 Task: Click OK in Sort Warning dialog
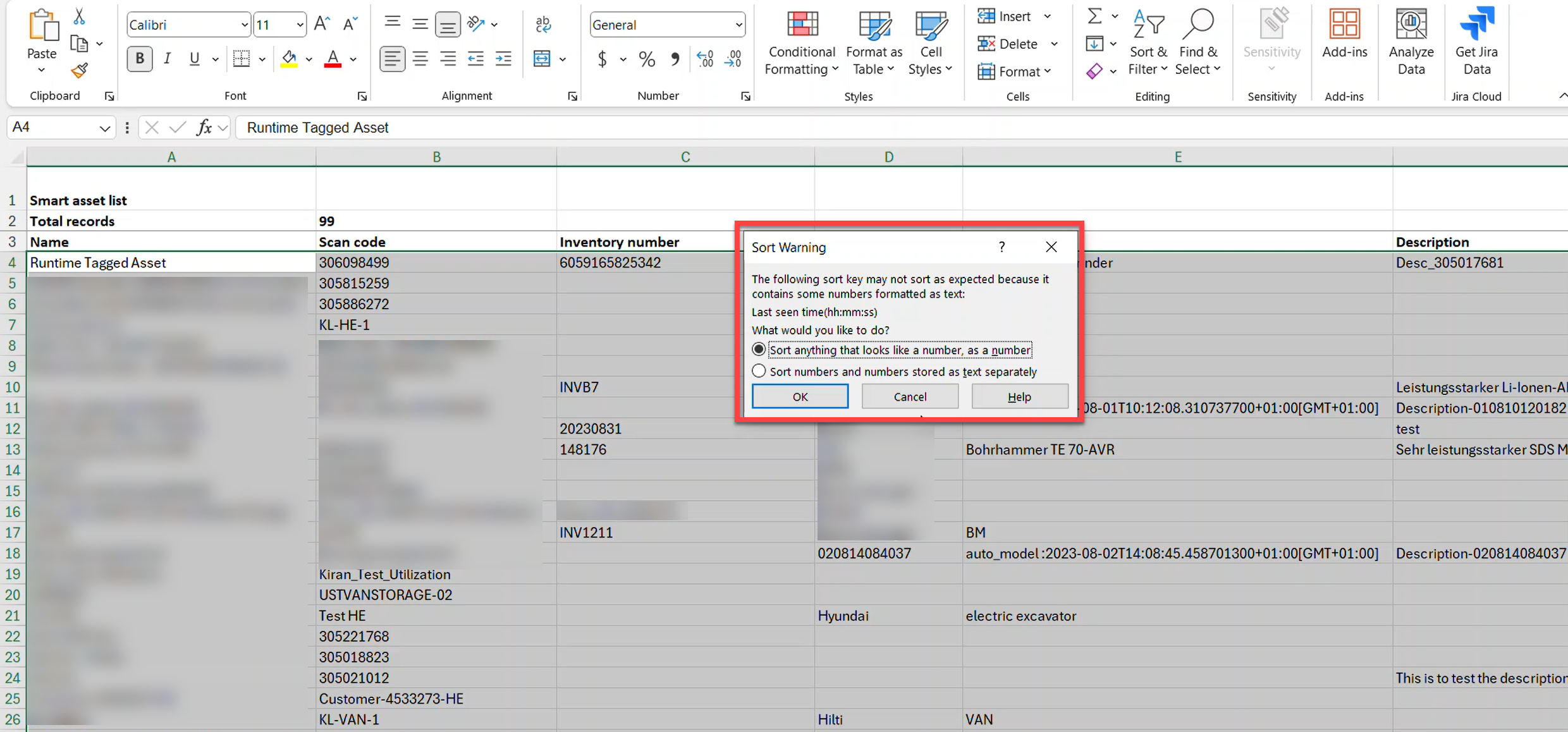pos(800,396)
